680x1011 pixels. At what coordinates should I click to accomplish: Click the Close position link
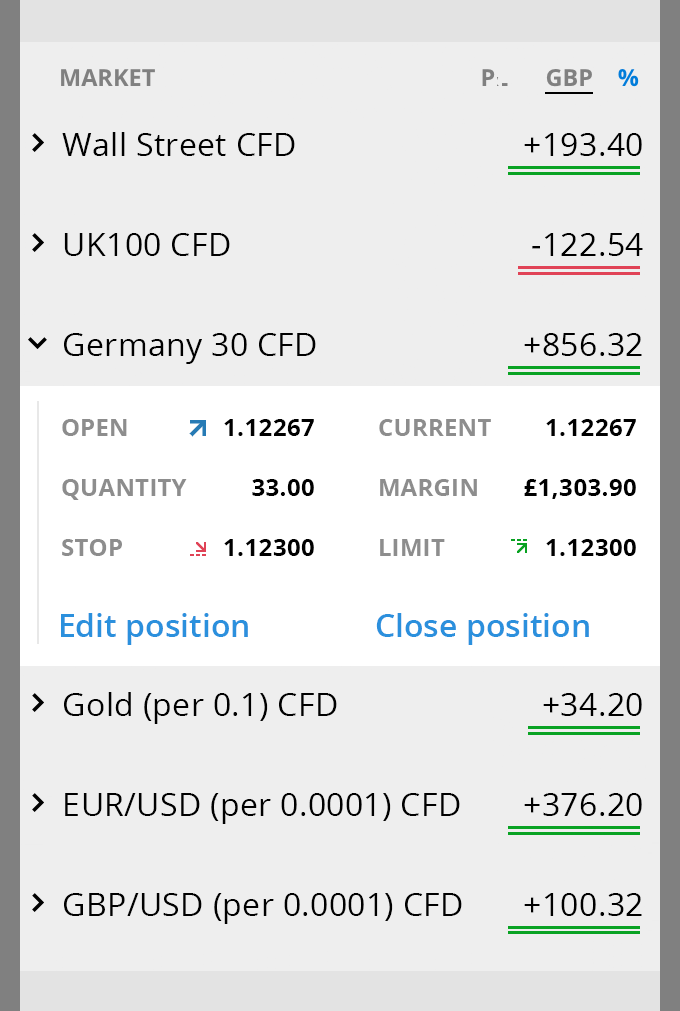pos(483,626)
